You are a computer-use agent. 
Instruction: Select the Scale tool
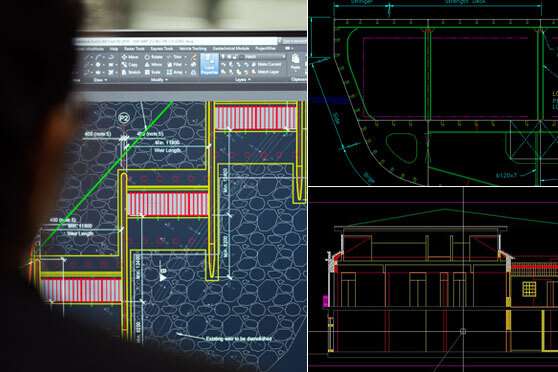[x=153, y=72]
